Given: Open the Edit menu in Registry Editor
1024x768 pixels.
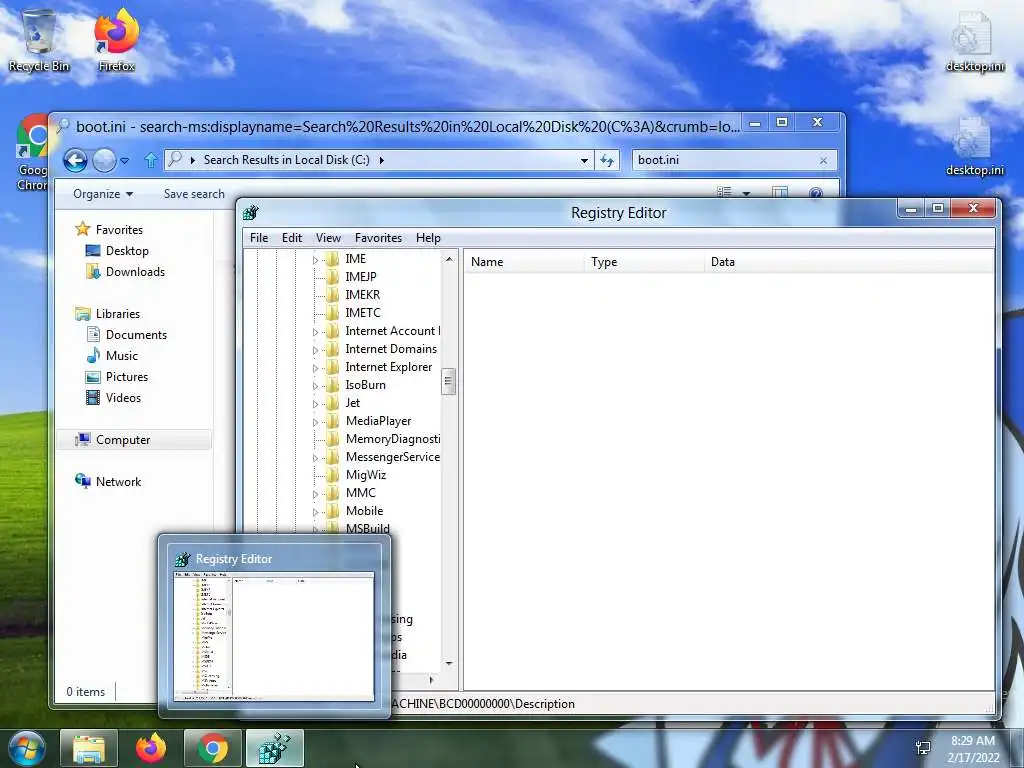Looking at the screenshot, I should pyautogui.click(x=292, y=238).
